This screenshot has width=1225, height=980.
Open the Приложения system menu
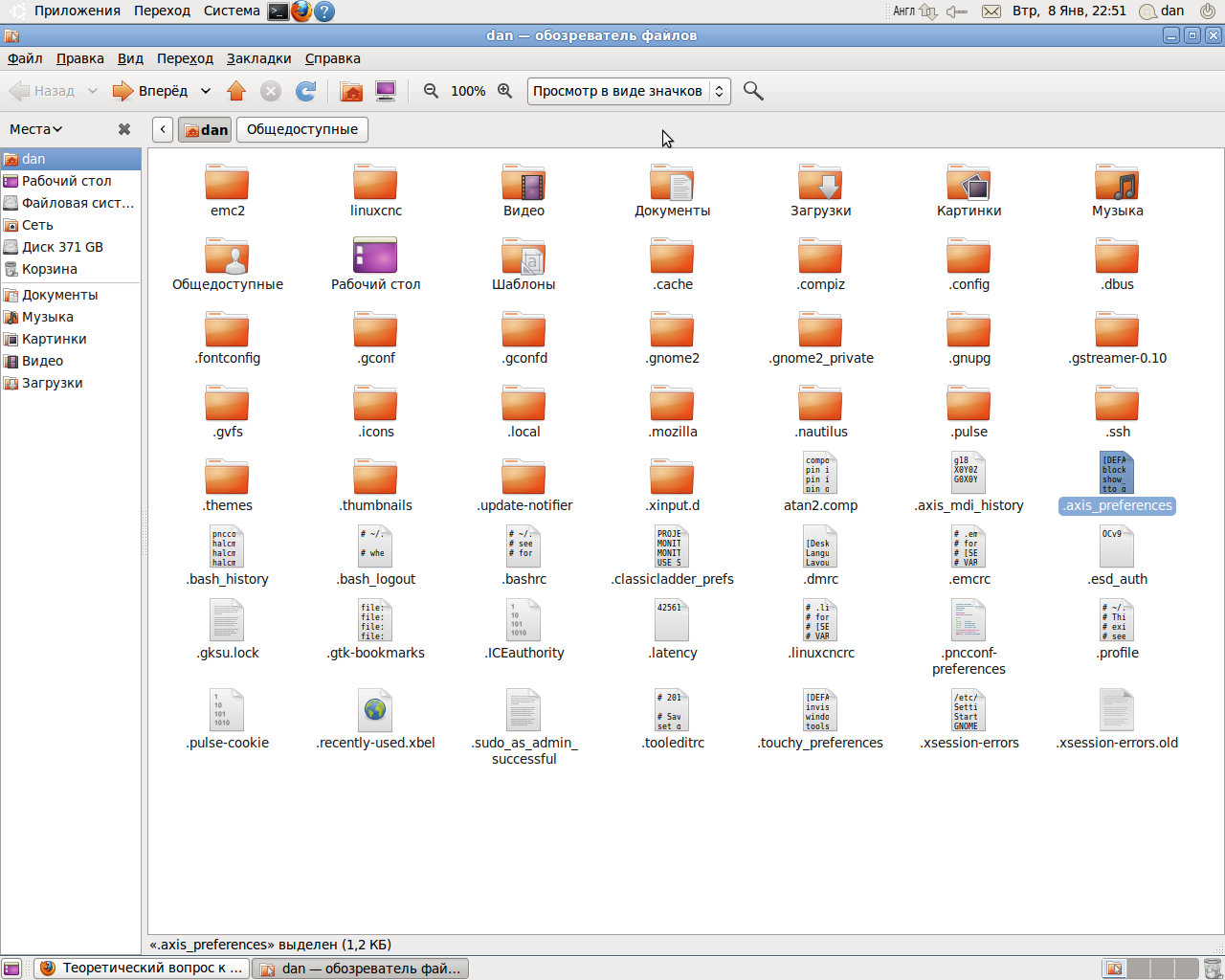point(78,11)
